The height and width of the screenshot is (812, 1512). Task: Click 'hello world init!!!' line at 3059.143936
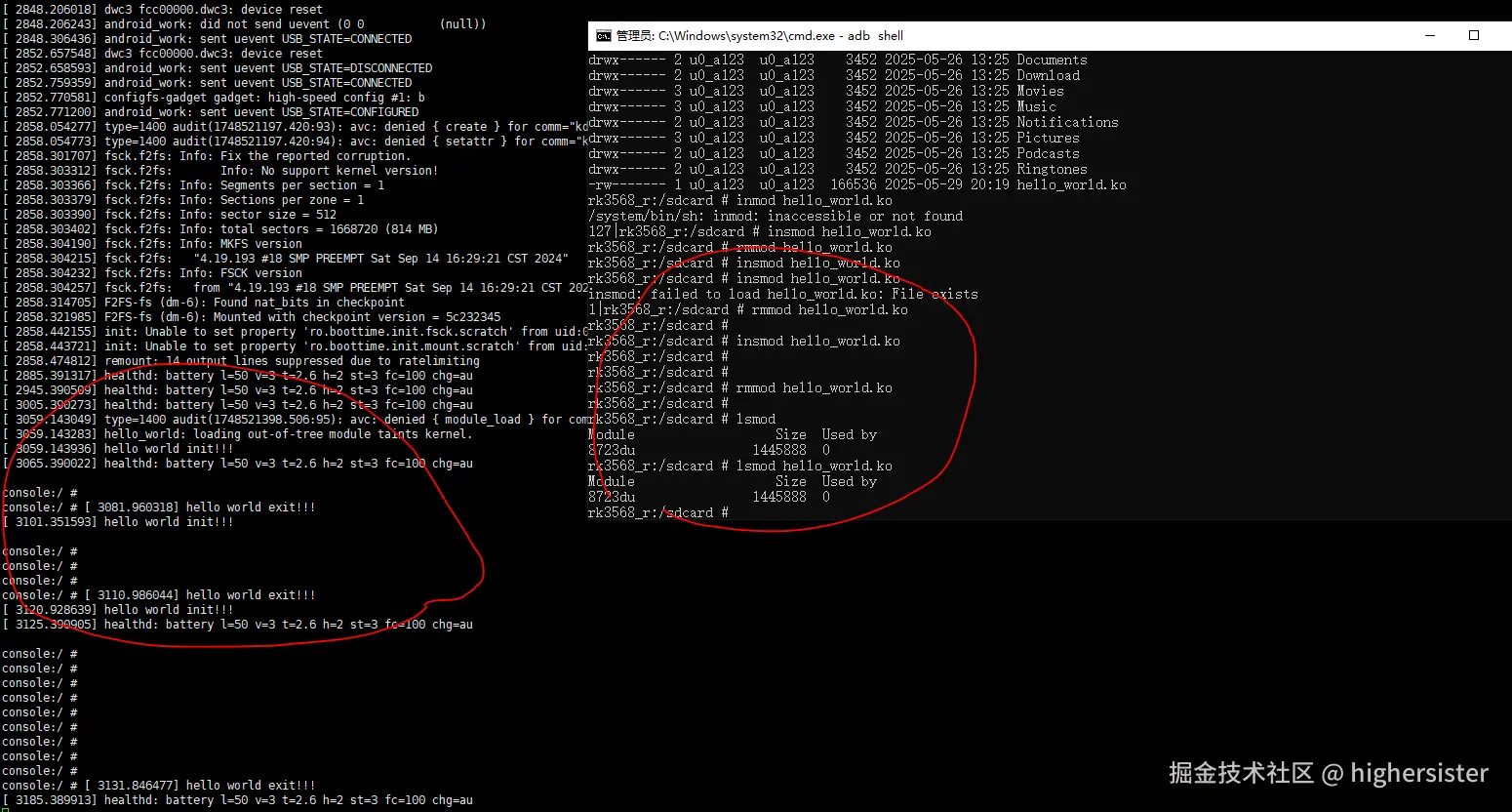(118, 448)
